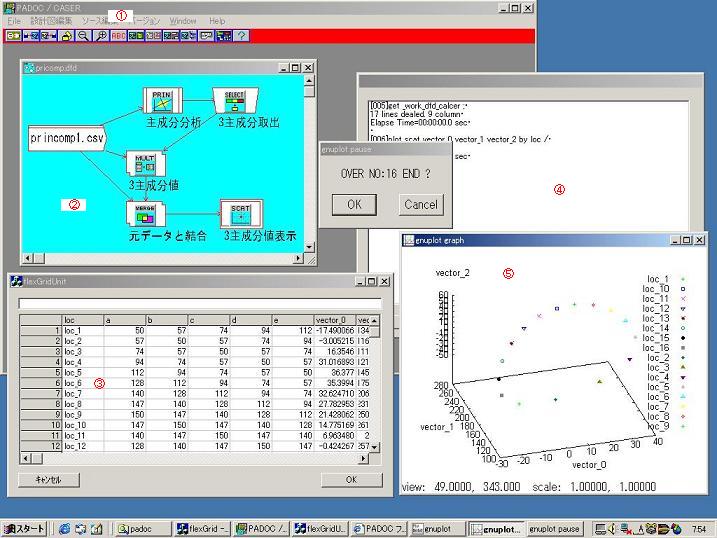Image resolution: width=717 pixels, height=538 pixels.
Task: Click the princomp1.csv data file node
Action: [66, 136]
